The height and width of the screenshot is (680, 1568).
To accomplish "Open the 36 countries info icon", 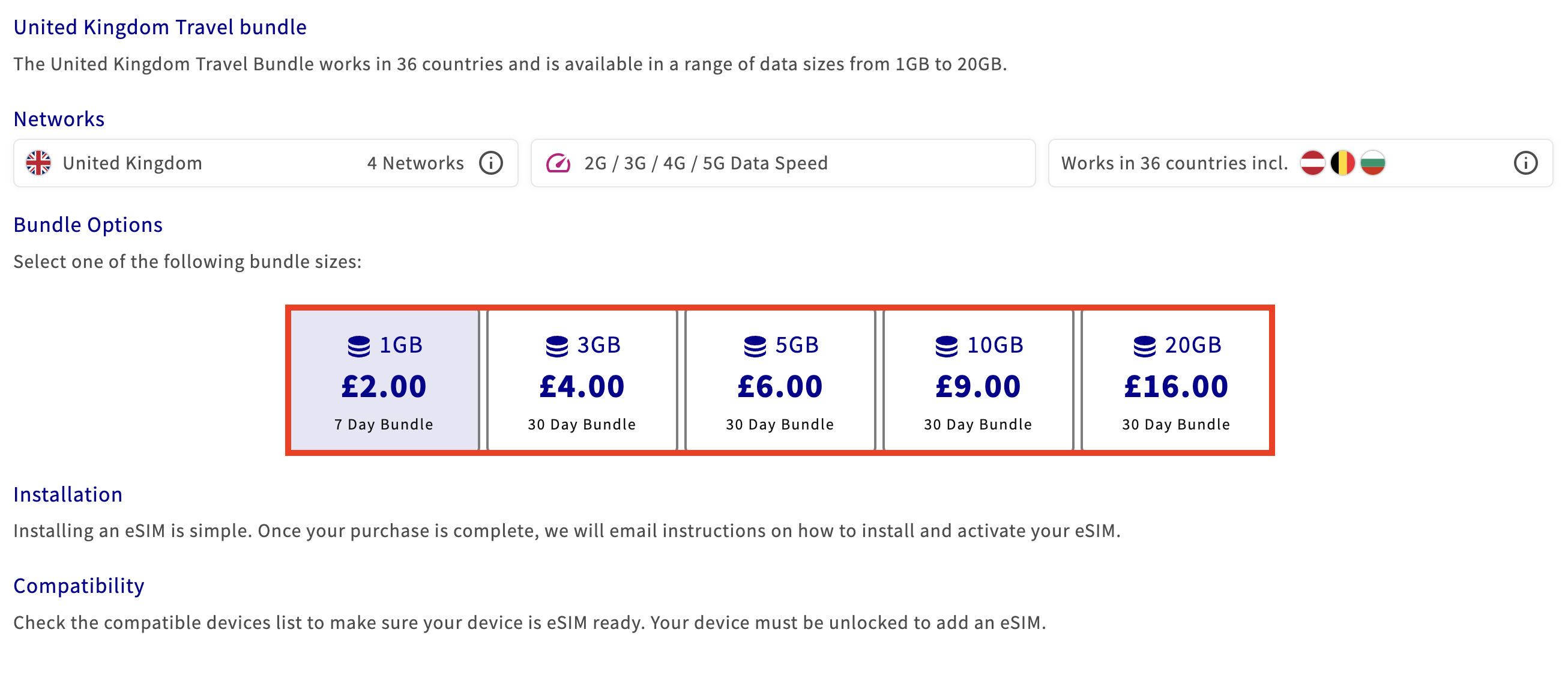I will tap(1525, 163).
